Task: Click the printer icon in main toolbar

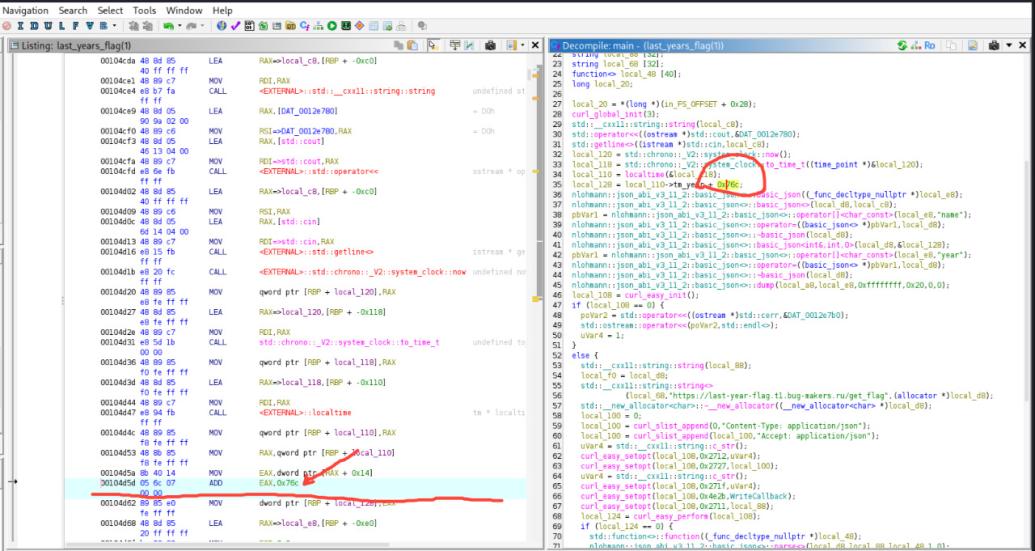Action: click(401, 26)
